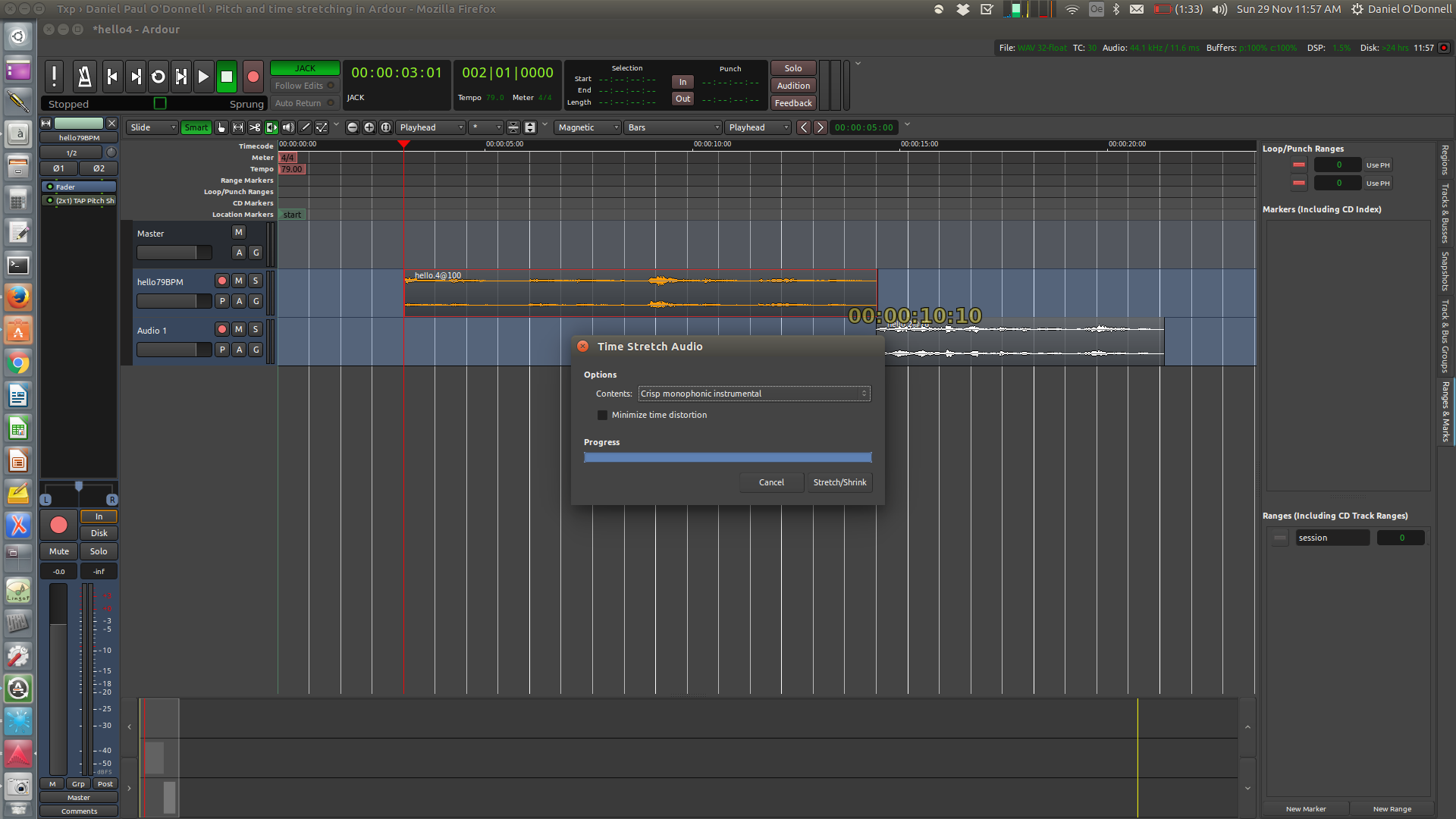
Task: Open the edit point Playhead dropdown
Action: click(x=758, y=127)
